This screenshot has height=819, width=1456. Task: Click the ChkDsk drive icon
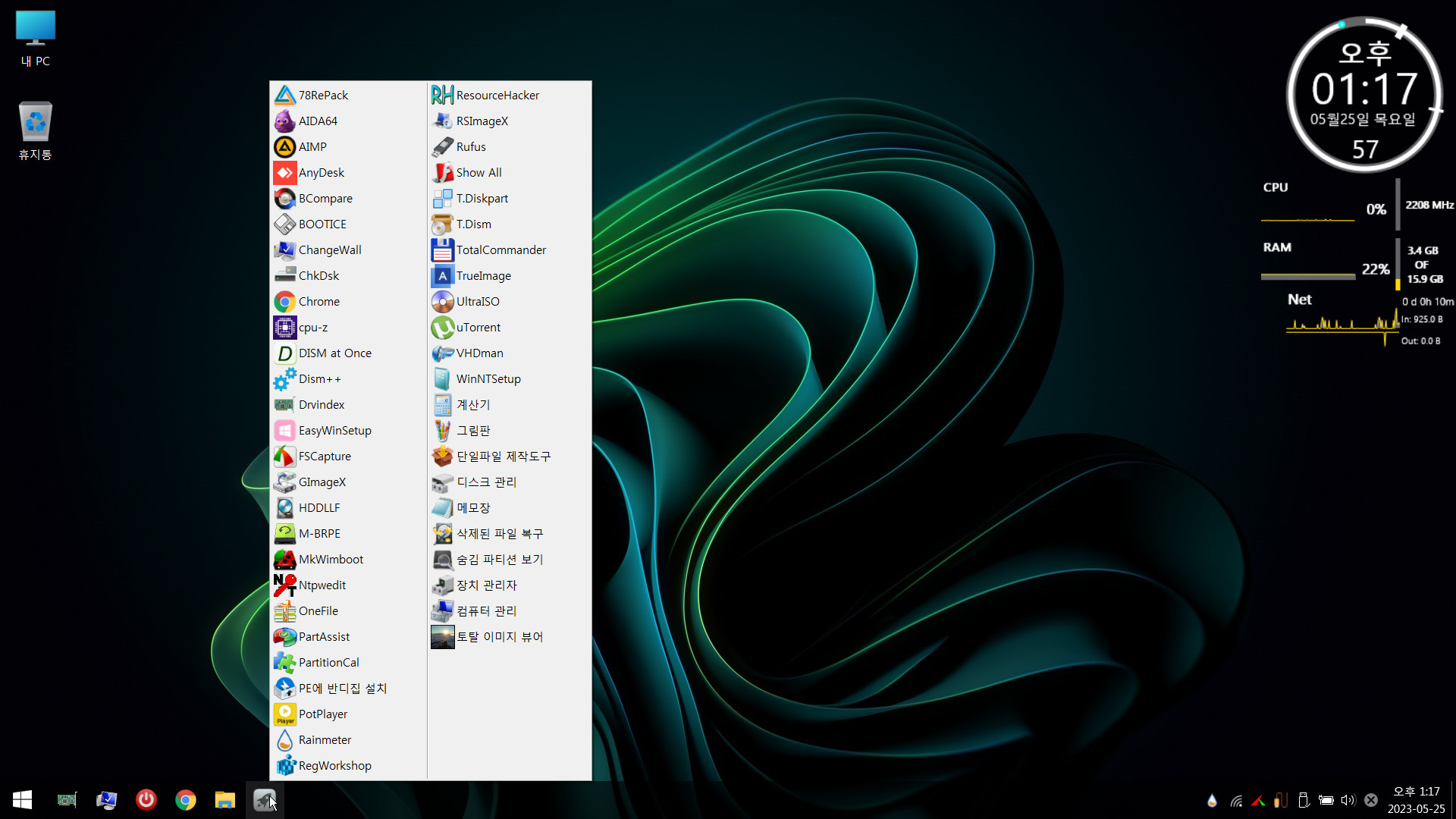(x=284, y=275)
